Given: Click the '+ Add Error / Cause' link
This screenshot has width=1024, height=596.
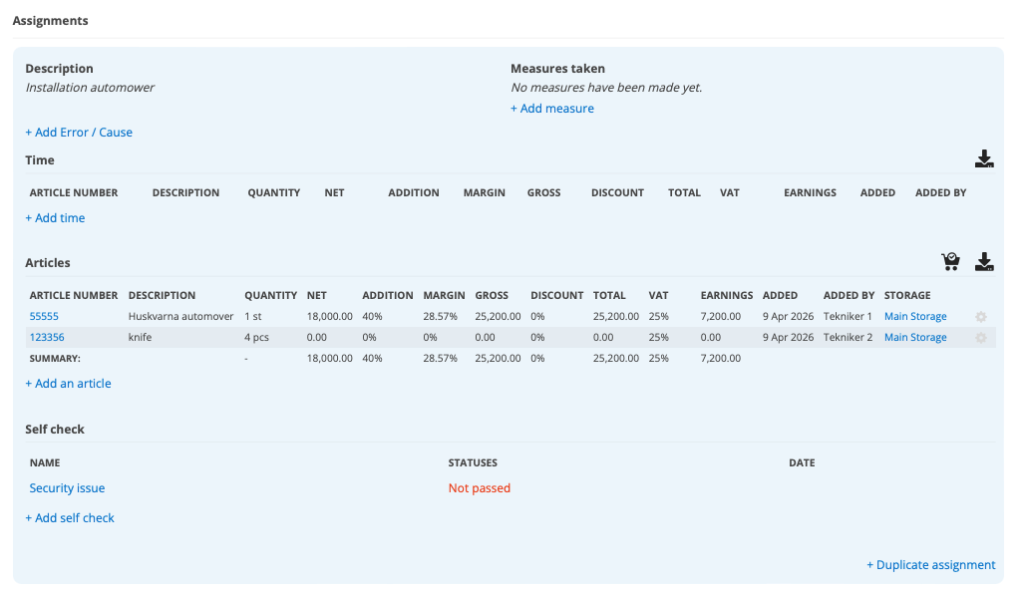Looking at the screenshot, I should tap(79, 132).
